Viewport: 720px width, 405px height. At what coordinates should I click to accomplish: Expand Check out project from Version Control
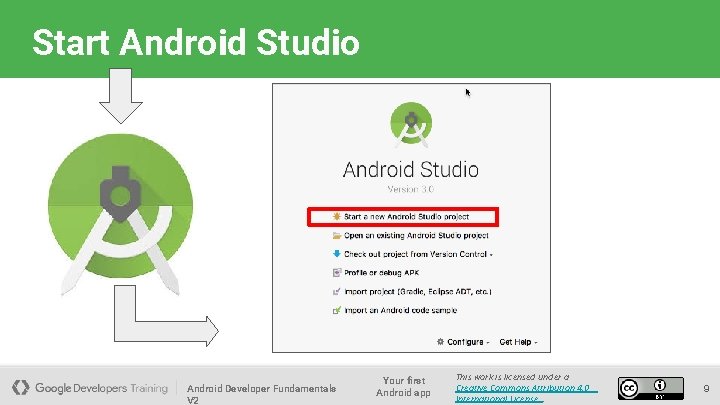click(x=418, y=254)
